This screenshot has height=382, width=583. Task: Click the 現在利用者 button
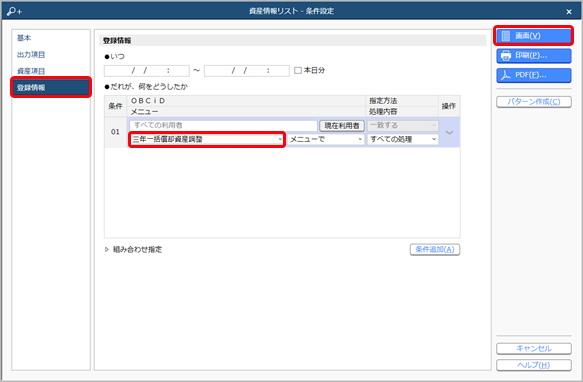pos(342,125)
